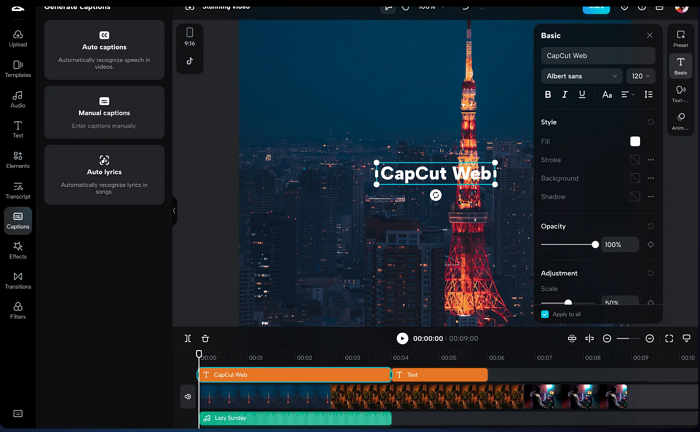Zoom in the timeline

[x=650, y=339]
